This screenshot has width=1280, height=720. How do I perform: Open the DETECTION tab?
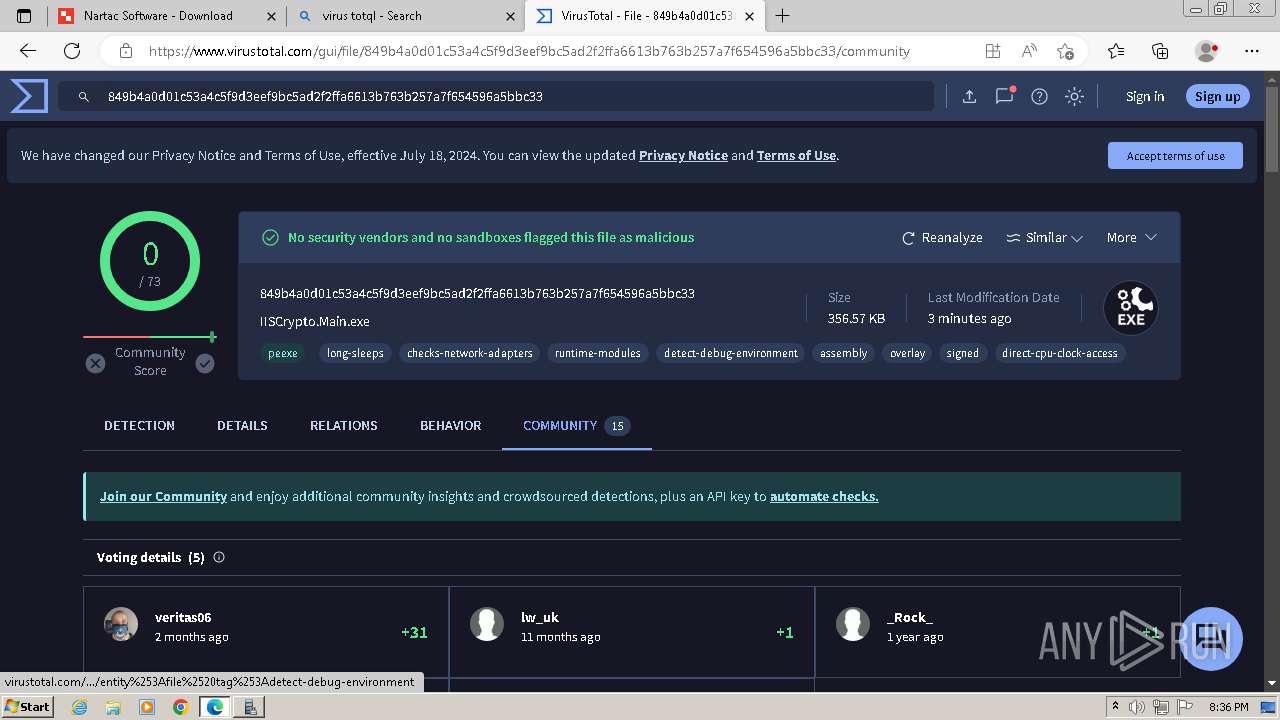139,426
